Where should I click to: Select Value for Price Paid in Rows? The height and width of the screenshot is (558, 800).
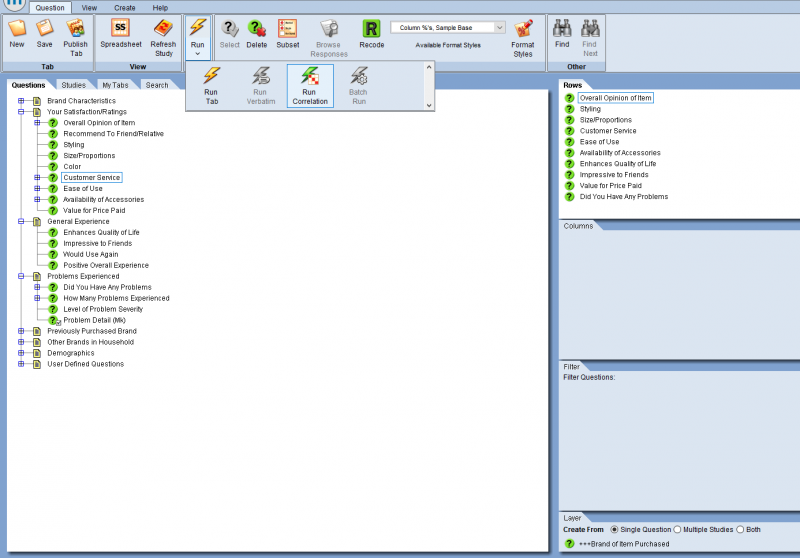[x=610, y=186]
